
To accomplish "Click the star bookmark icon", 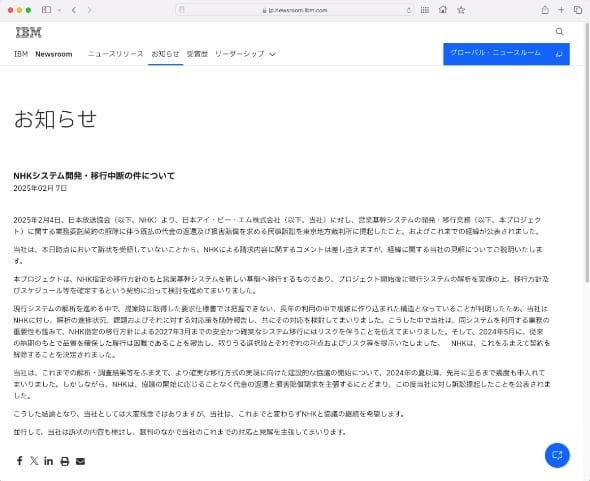I will click(x=461, y=10).
